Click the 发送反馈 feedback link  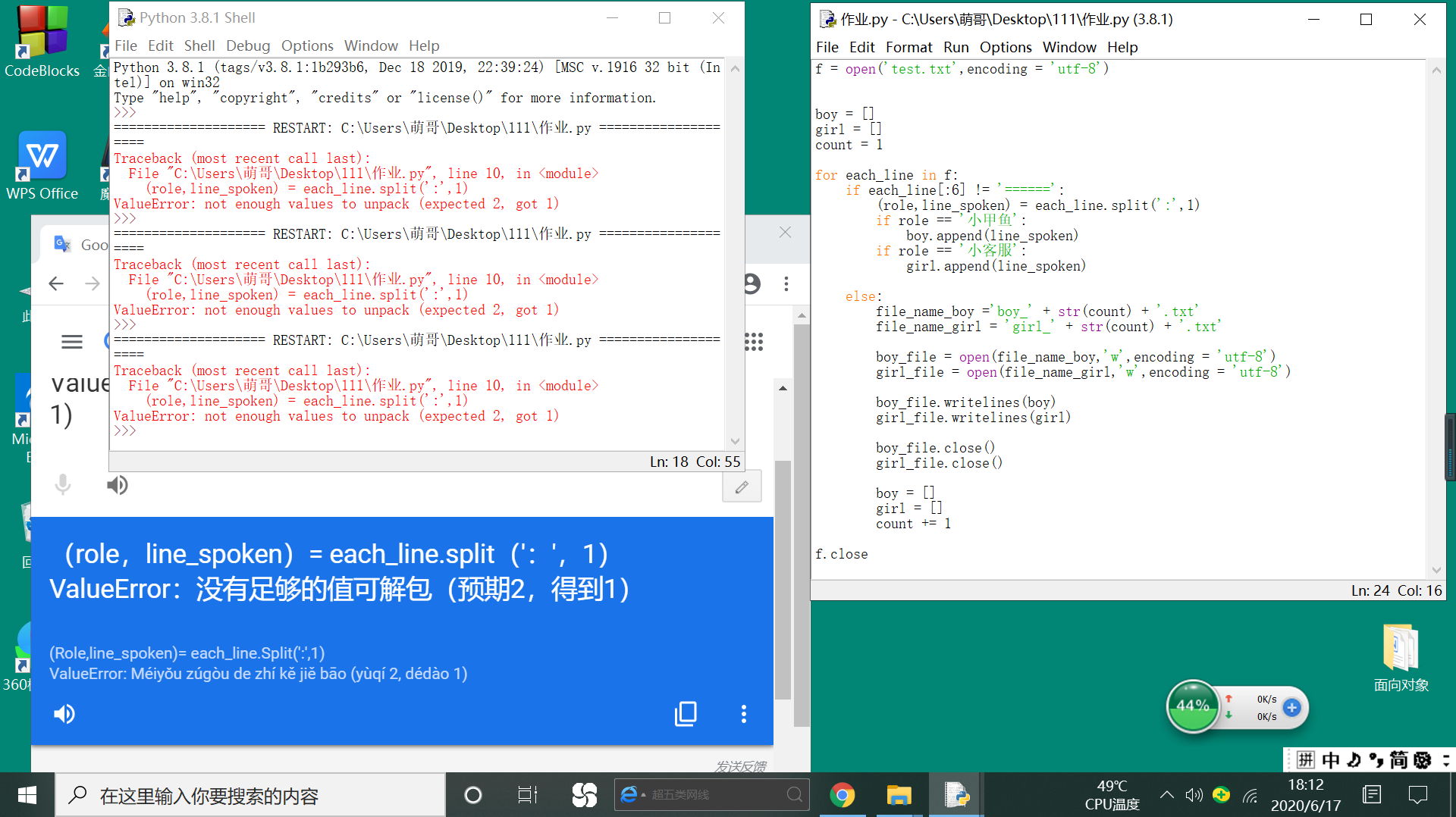[740, 766]
